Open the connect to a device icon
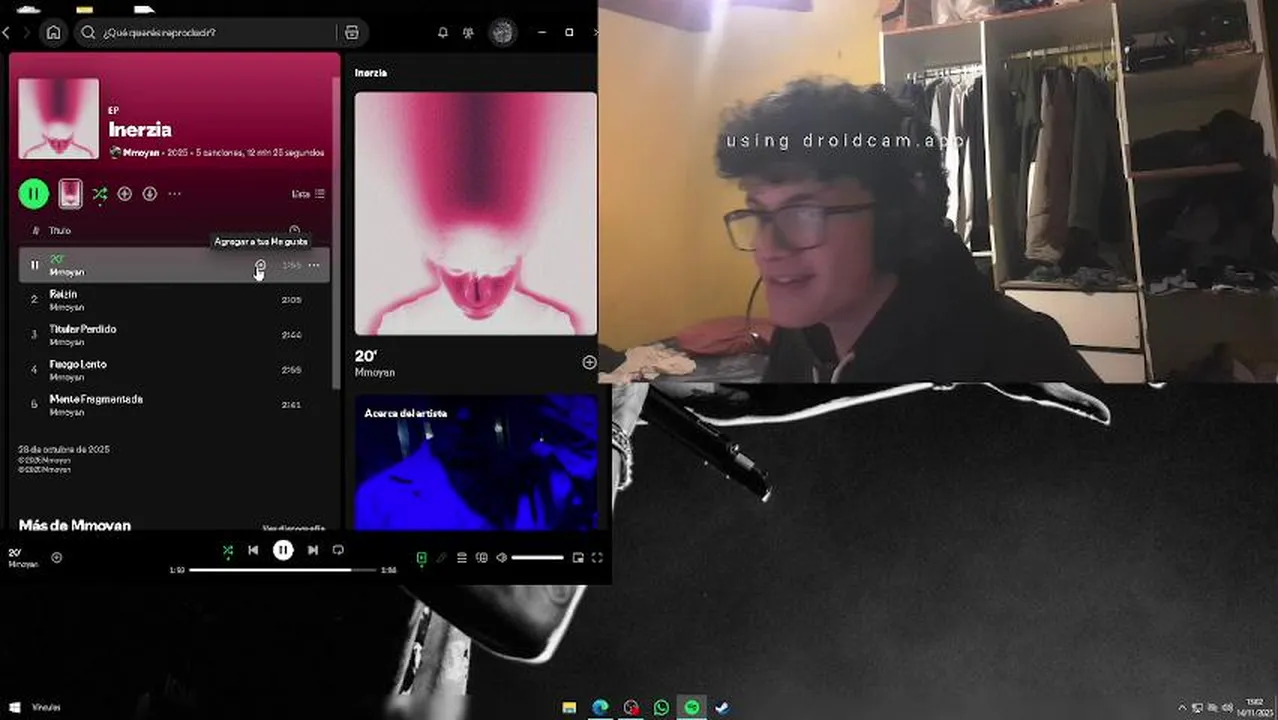 point(481,558)
